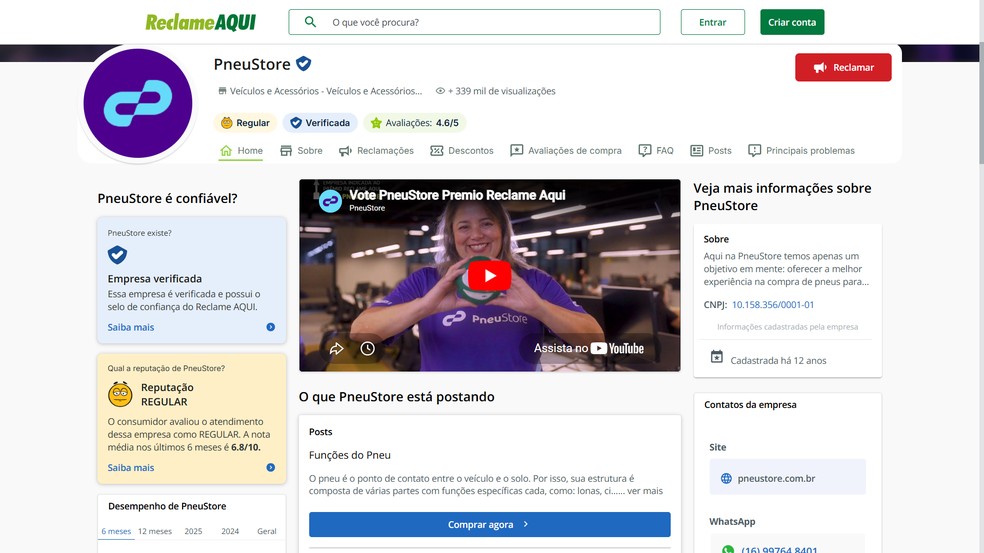Click the Funções do Pneu post title

(x=350, y=455)
